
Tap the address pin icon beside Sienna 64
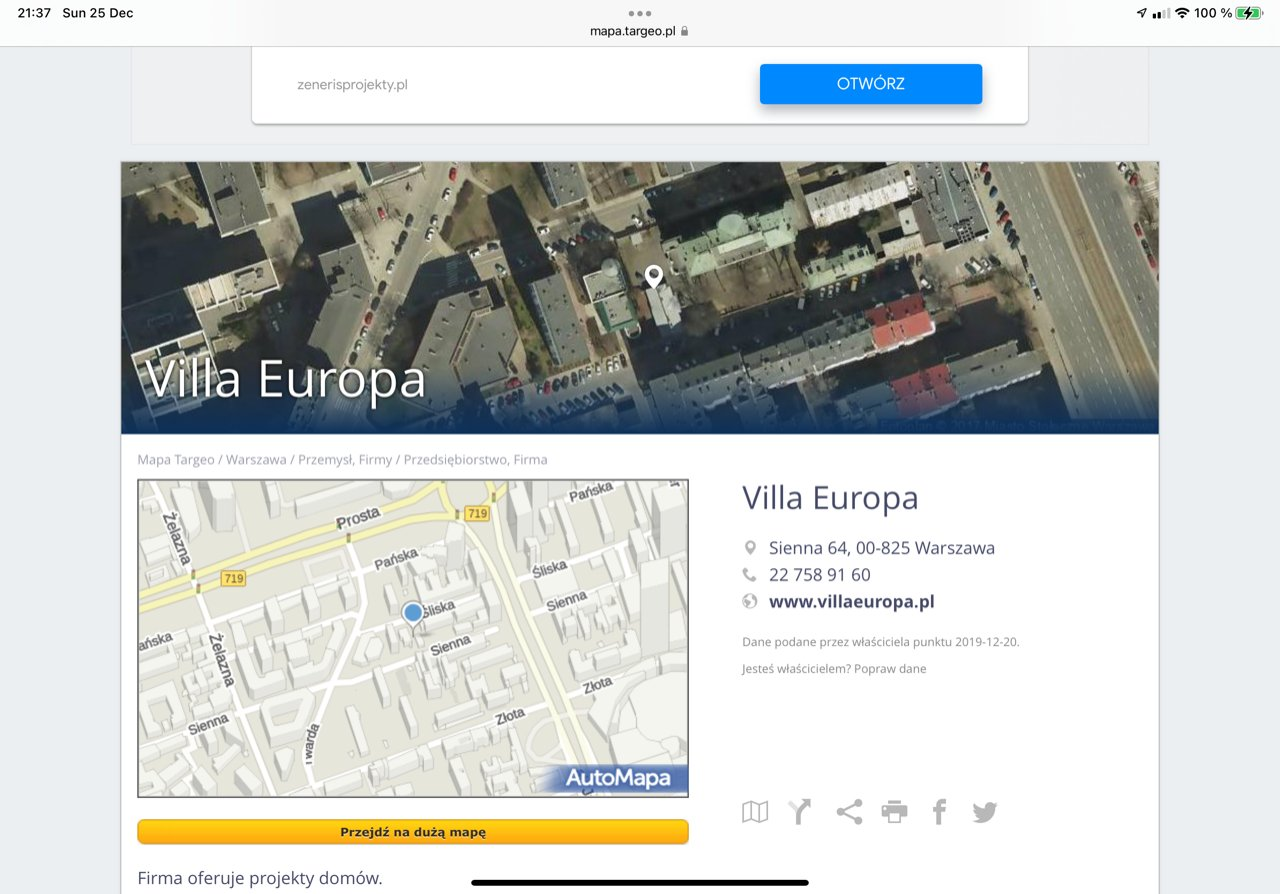tap(750, 548)
